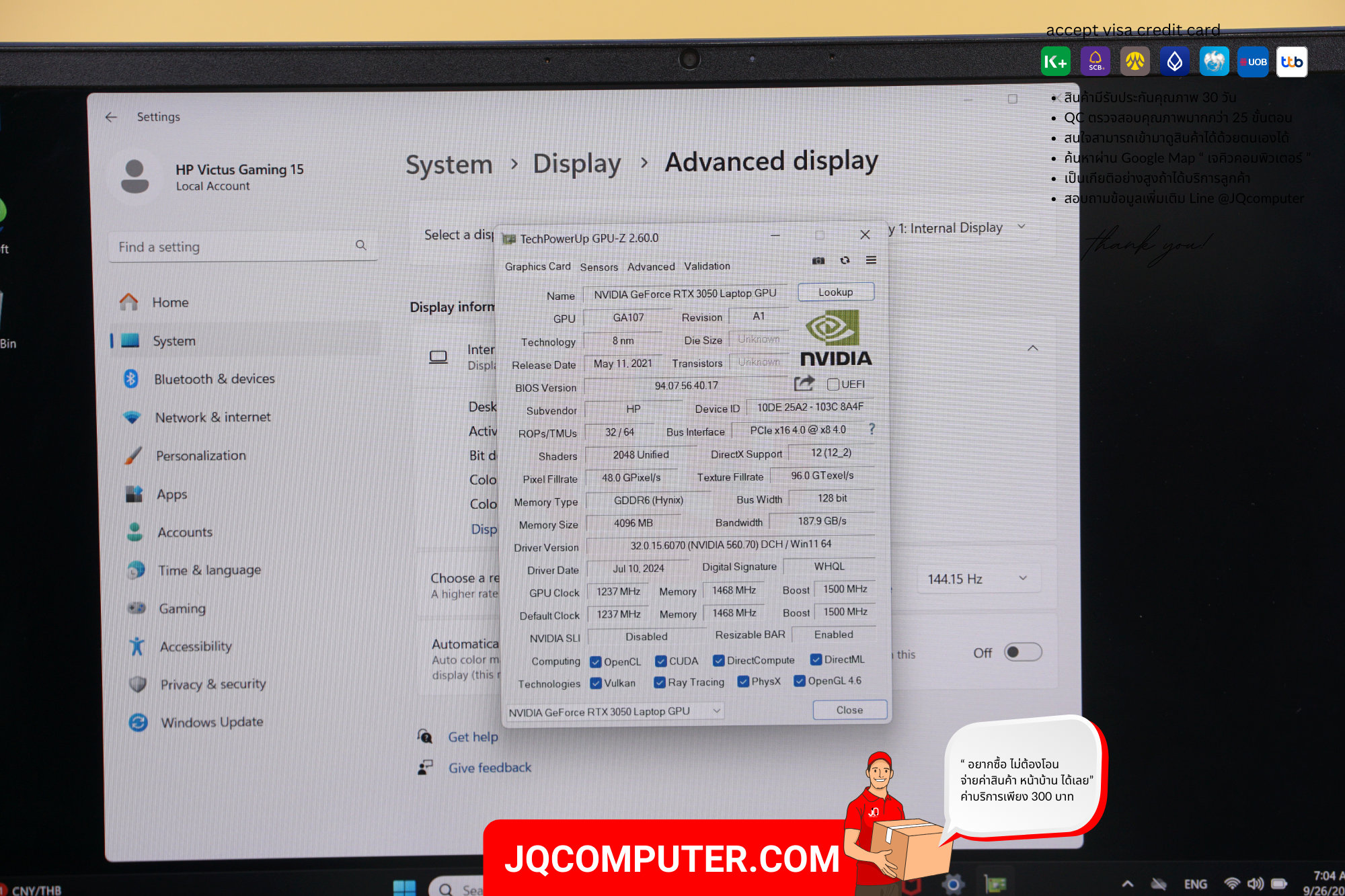Click the search magnifier in Find a setting
This screenshot has width=1345, height=896.
click(361, 245)
